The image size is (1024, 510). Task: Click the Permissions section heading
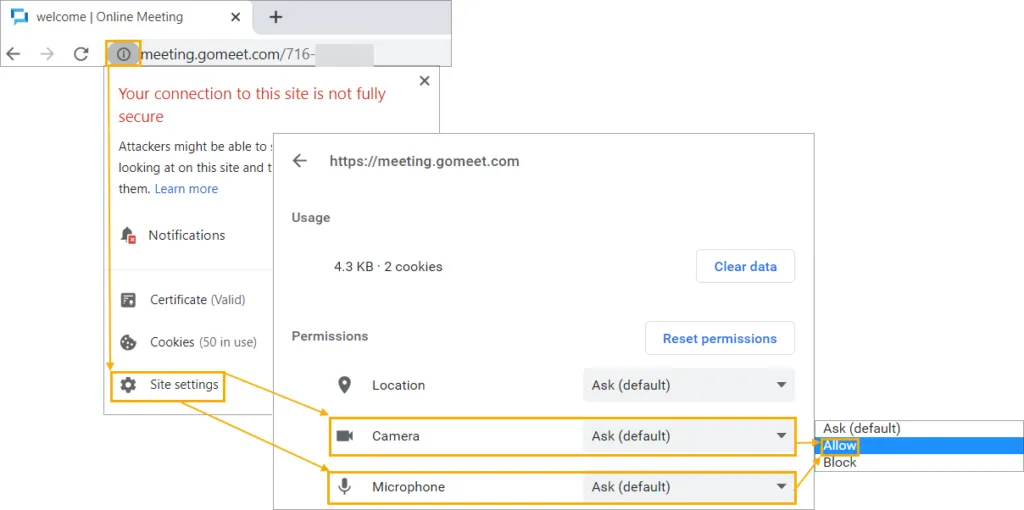coord(330,336)
